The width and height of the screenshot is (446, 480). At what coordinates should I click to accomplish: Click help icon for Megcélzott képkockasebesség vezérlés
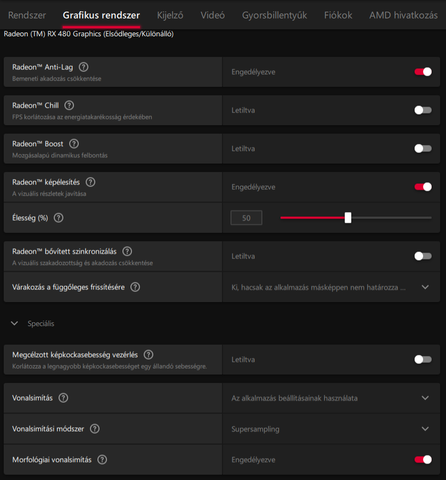pyautogui.click(x=148, y=355)
